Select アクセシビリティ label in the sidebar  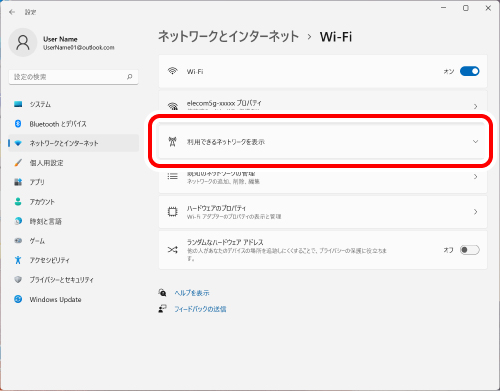click(x=49, y=260)
